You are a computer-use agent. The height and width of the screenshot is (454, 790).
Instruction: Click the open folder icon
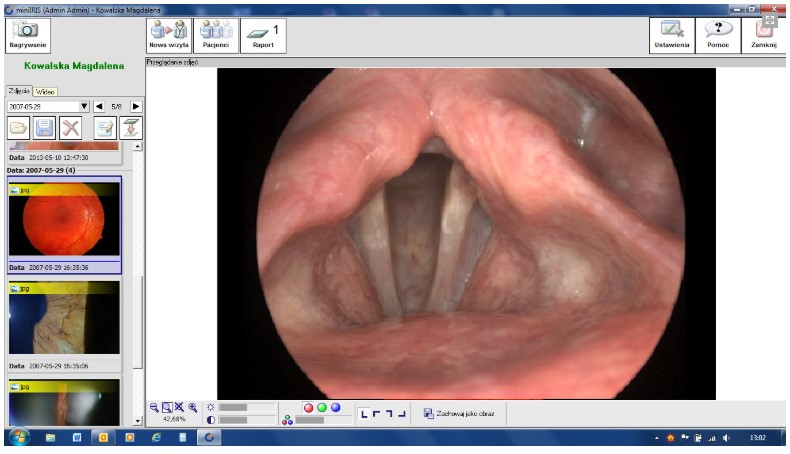[18, 127]
